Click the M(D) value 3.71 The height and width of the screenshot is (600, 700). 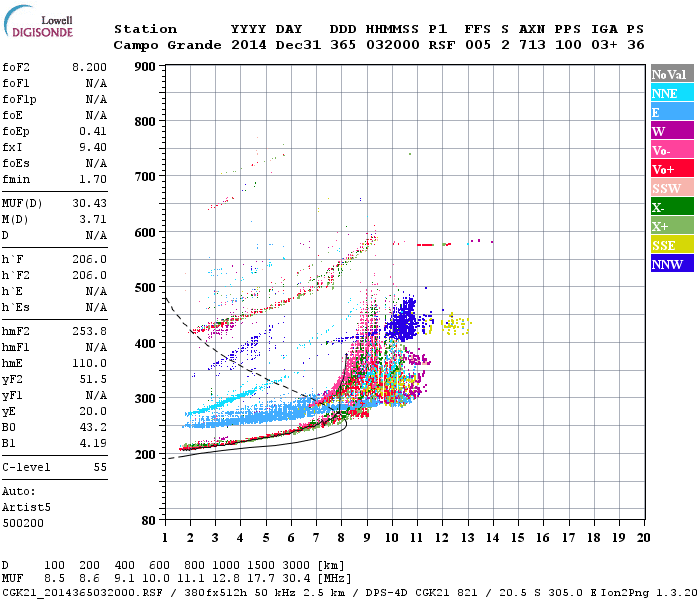coord(93,219)
